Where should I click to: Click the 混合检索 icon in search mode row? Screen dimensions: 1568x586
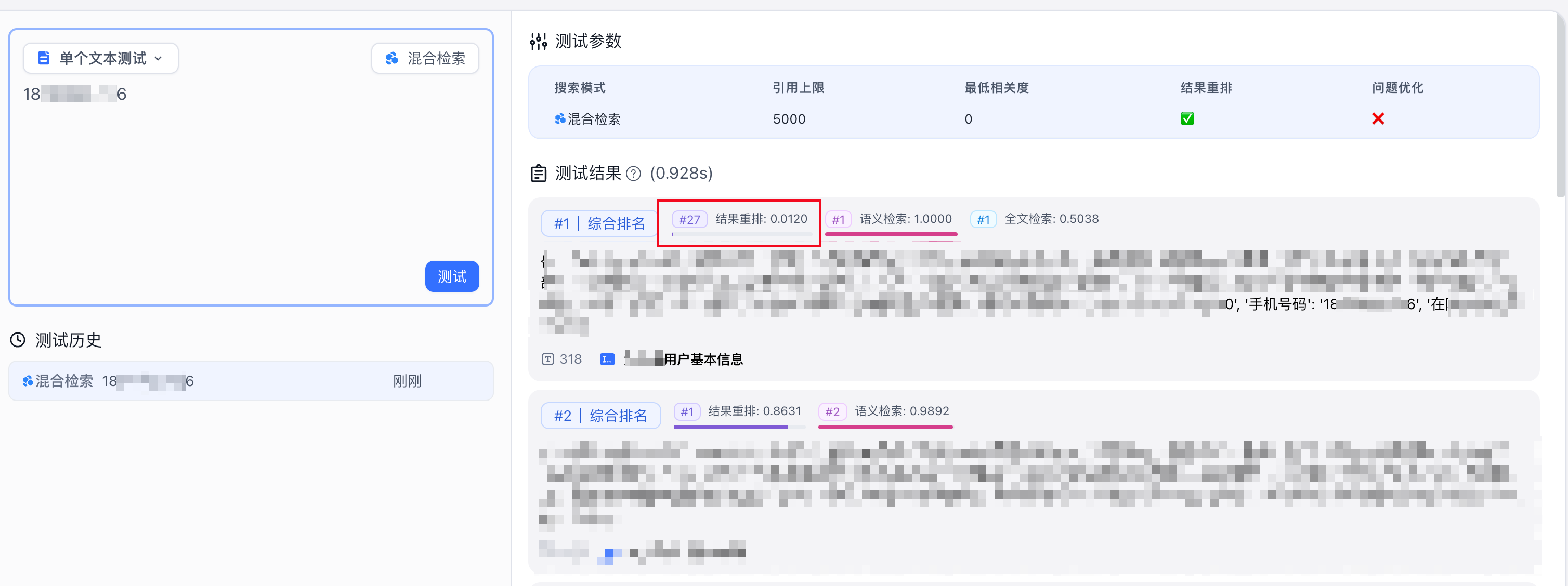(559, 118)
